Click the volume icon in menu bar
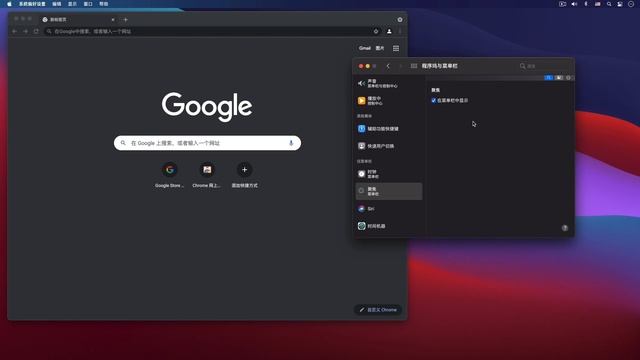The width and height of the screenshot is (640, 360). coord(574,4)
